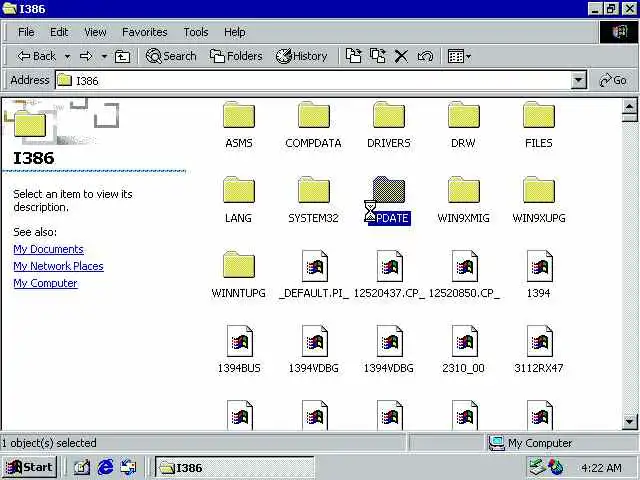Select the WINNTUPG folder
This screenshot has height=480, width=640.
click(x=239, y=275)
